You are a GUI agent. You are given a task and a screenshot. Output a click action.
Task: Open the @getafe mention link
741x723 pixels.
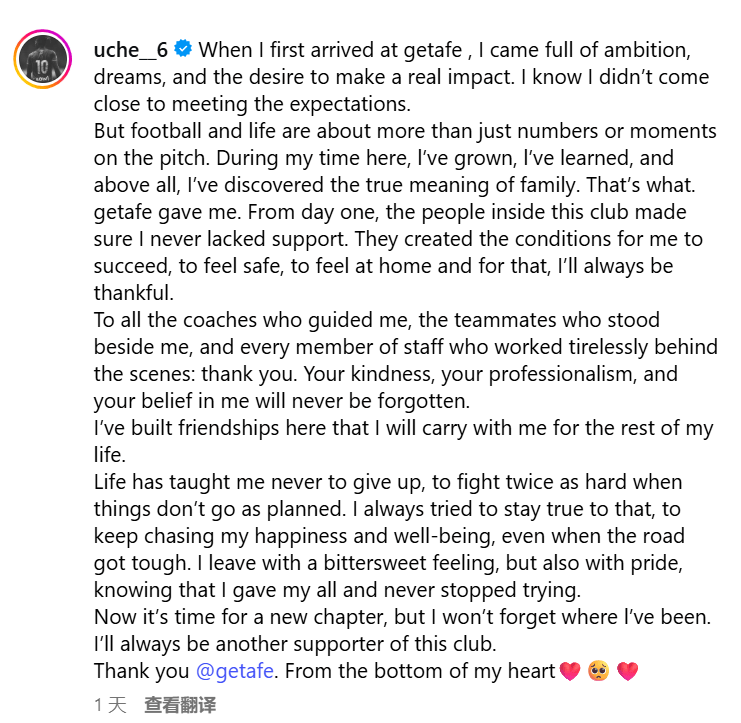[235, 671]
